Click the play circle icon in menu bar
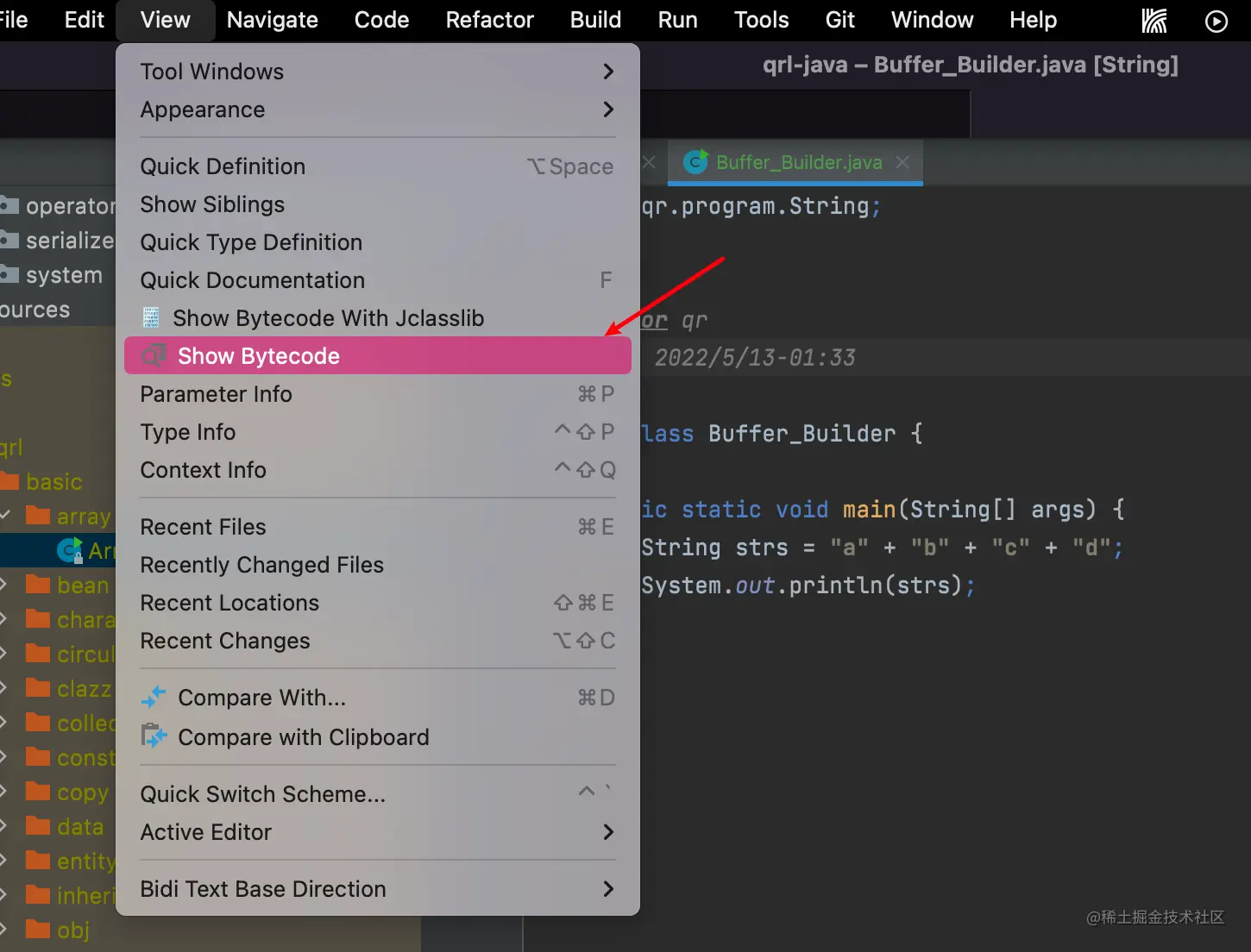This screenshot has height=952, width=1251. [1216, 21]
